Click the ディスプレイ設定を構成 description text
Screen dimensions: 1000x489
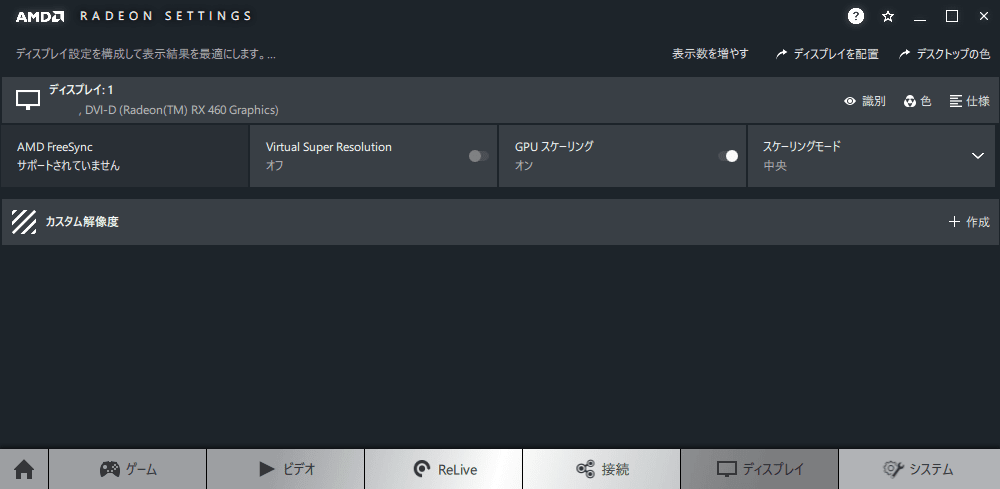[x=145, y=54]
